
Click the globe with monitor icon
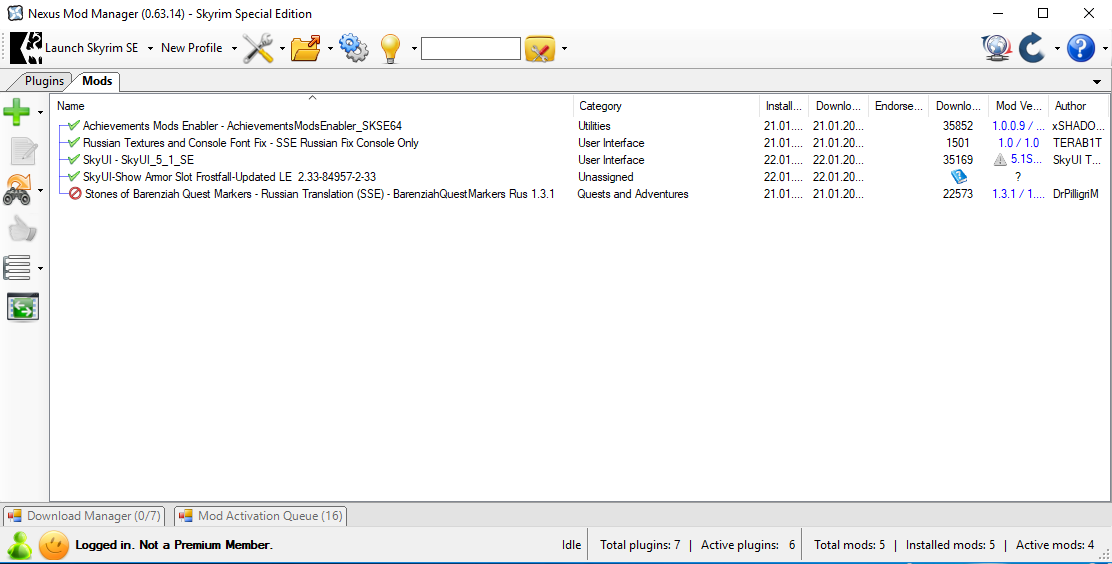pos(996,48)
